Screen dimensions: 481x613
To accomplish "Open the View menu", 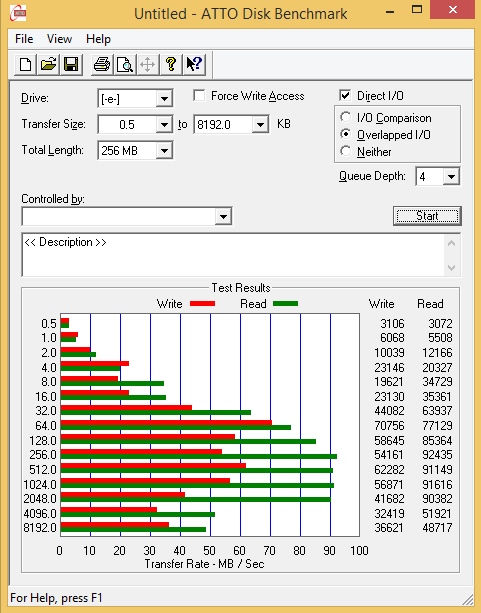I will [59, 39].
